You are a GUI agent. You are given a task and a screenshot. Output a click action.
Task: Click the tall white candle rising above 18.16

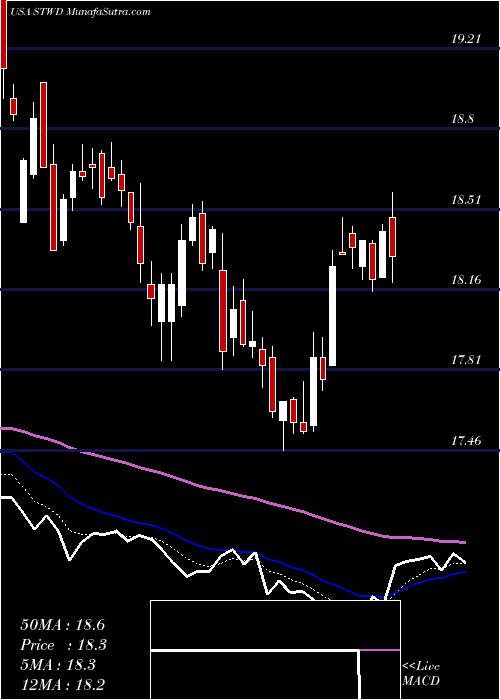point(333,316)
